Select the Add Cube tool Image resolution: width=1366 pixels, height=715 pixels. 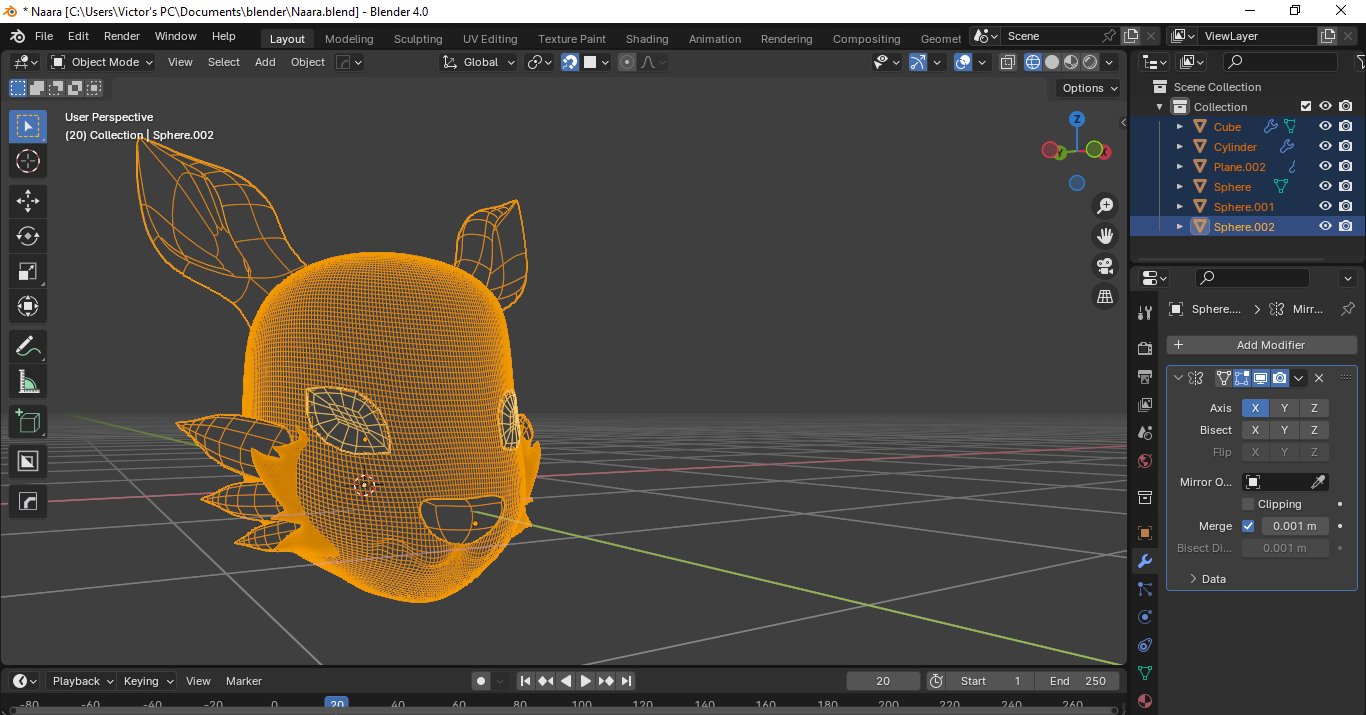tap(28, 421)
